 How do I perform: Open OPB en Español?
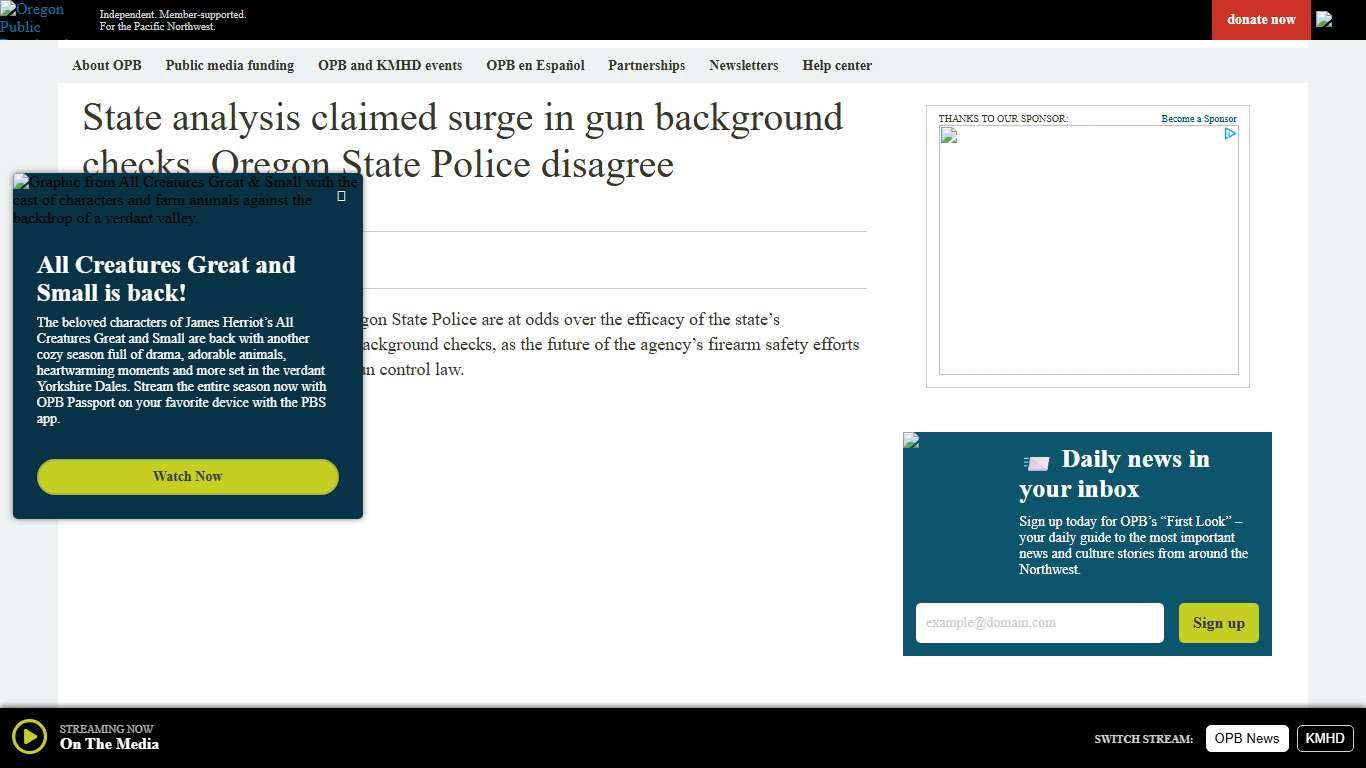click(535, 65)
